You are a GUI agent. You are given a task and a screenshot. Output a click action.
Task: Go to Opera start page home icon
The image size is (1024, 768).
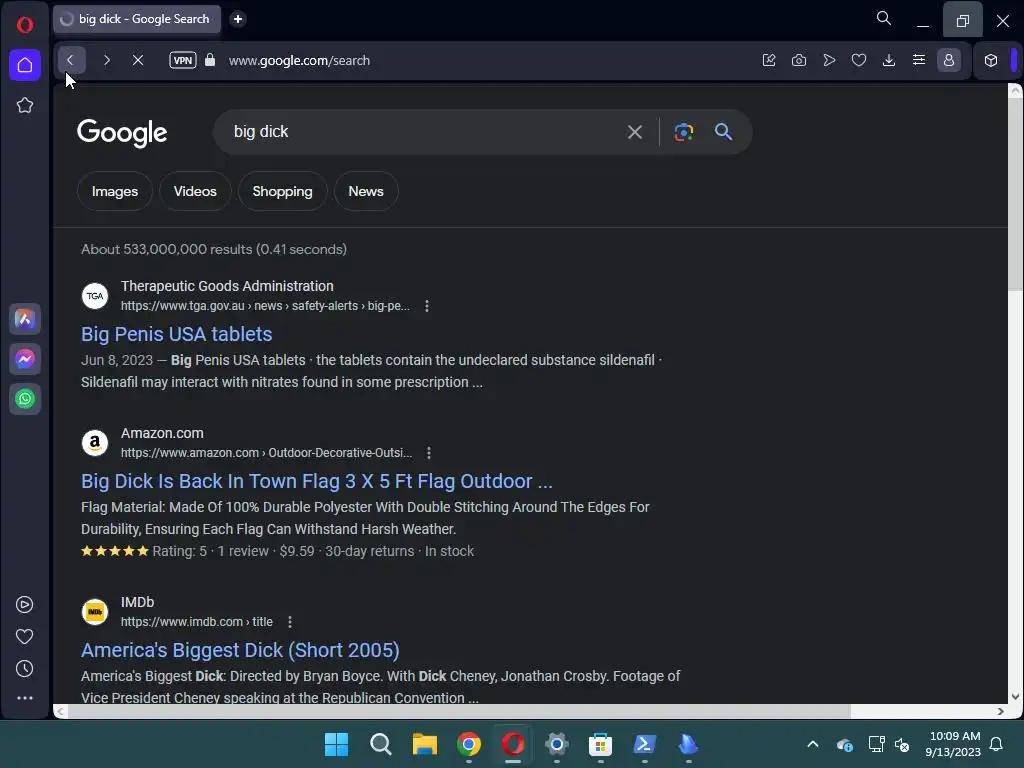(x=25, y=65)
